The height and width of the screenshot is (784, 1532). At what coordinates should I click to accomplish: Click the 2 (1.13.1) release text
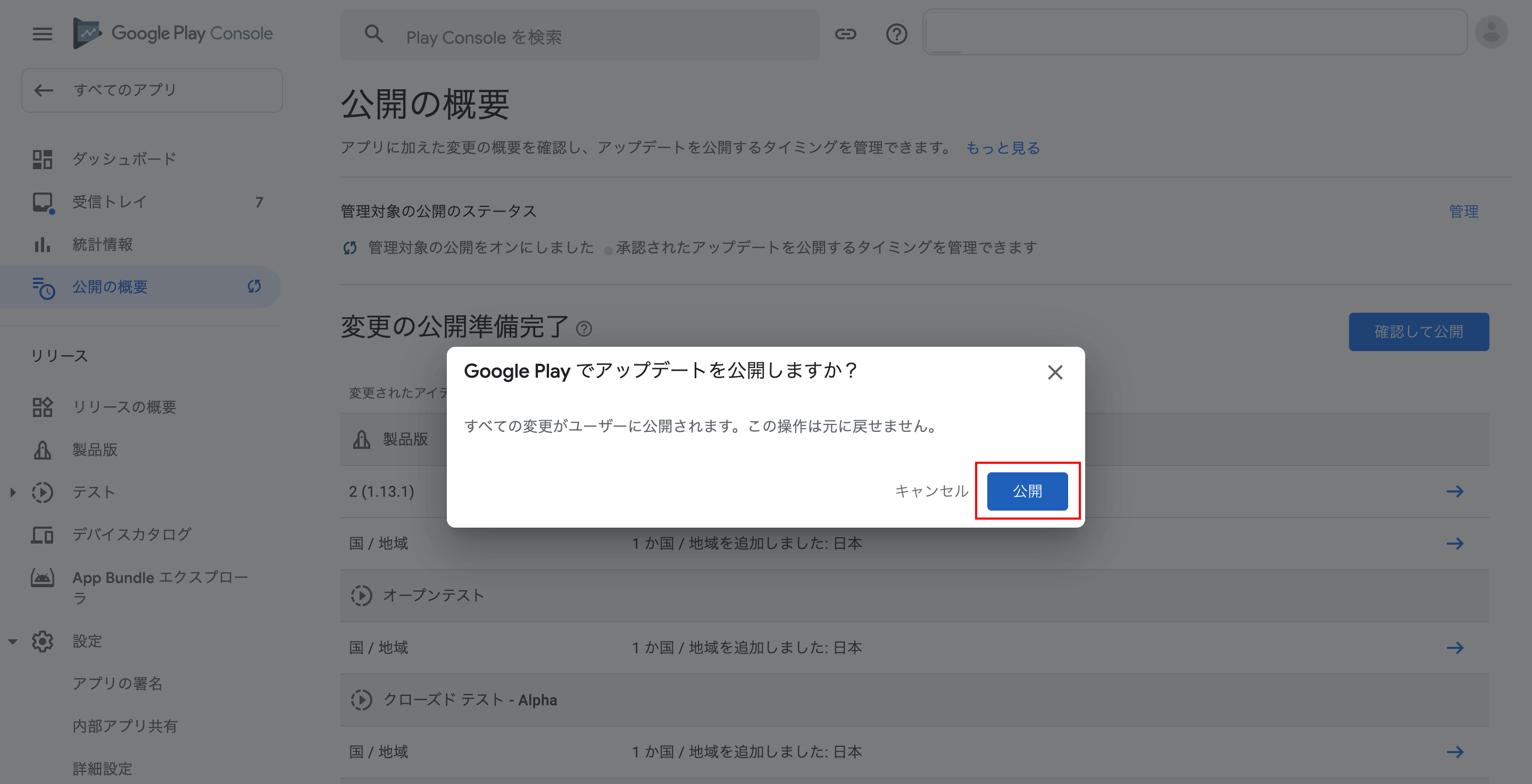click(381, 492)
